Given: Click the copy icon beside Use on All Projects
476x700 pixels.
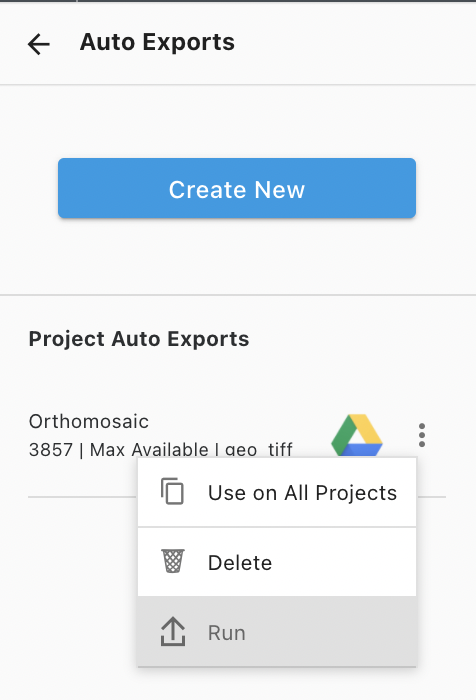Looking at the screenshot, I should pos(172,491).
